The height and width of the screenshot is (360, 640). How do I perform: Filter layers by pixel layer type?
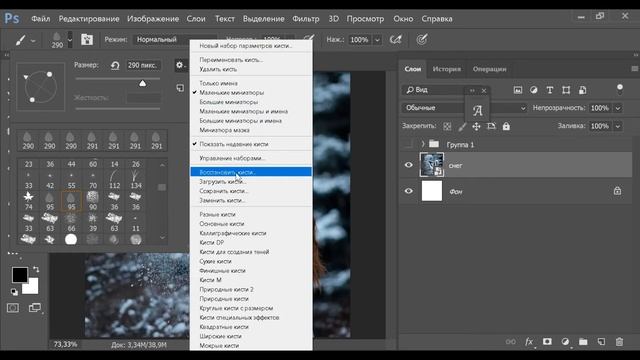click(x=518, y=90)
